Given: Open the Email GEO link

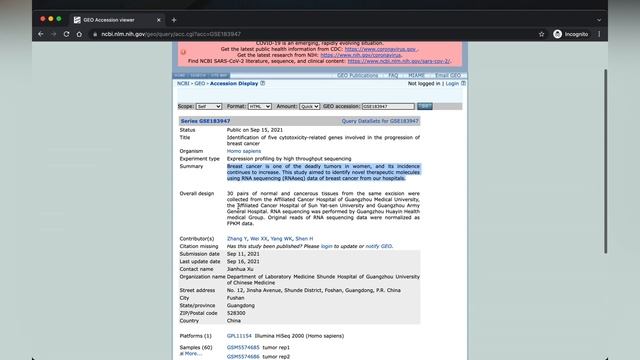Looking at the screenshot, I should pos(448,76).
